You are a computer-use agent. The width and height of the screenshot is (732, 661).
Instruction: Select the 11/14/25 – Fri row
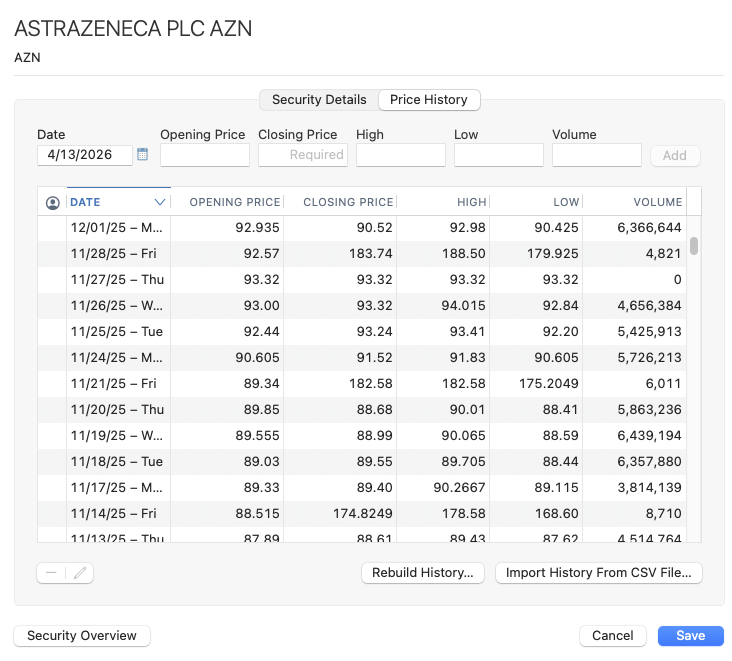coord(362,513)
